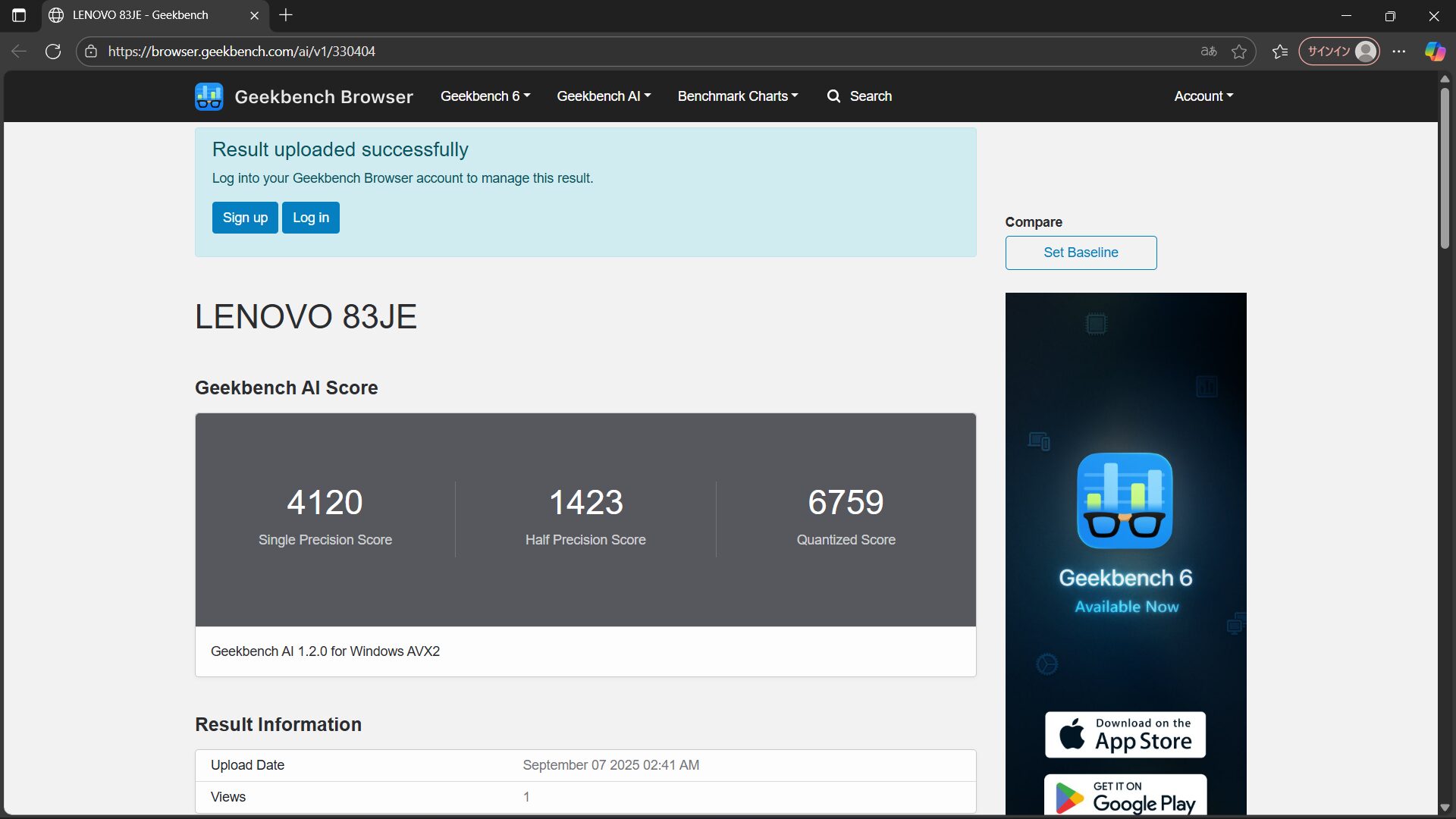Click the profile sign-in button
1456x819 pixels.
(1339, 52)
